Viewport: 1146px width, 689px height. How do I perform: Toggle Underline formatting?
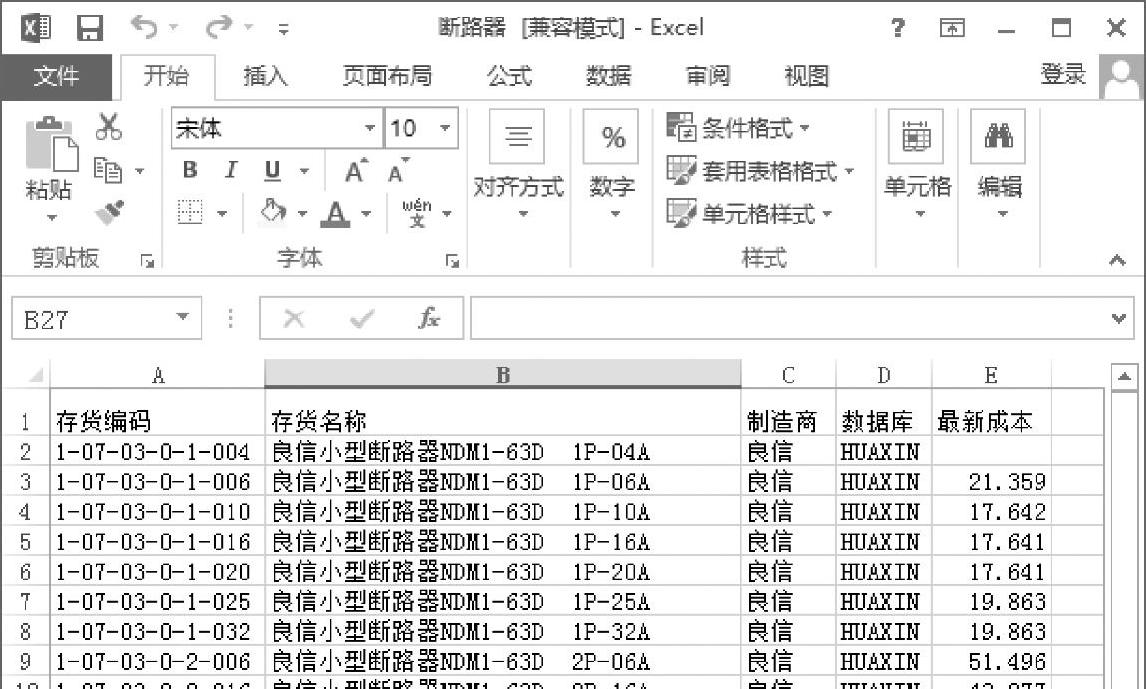tap(272, 171)
